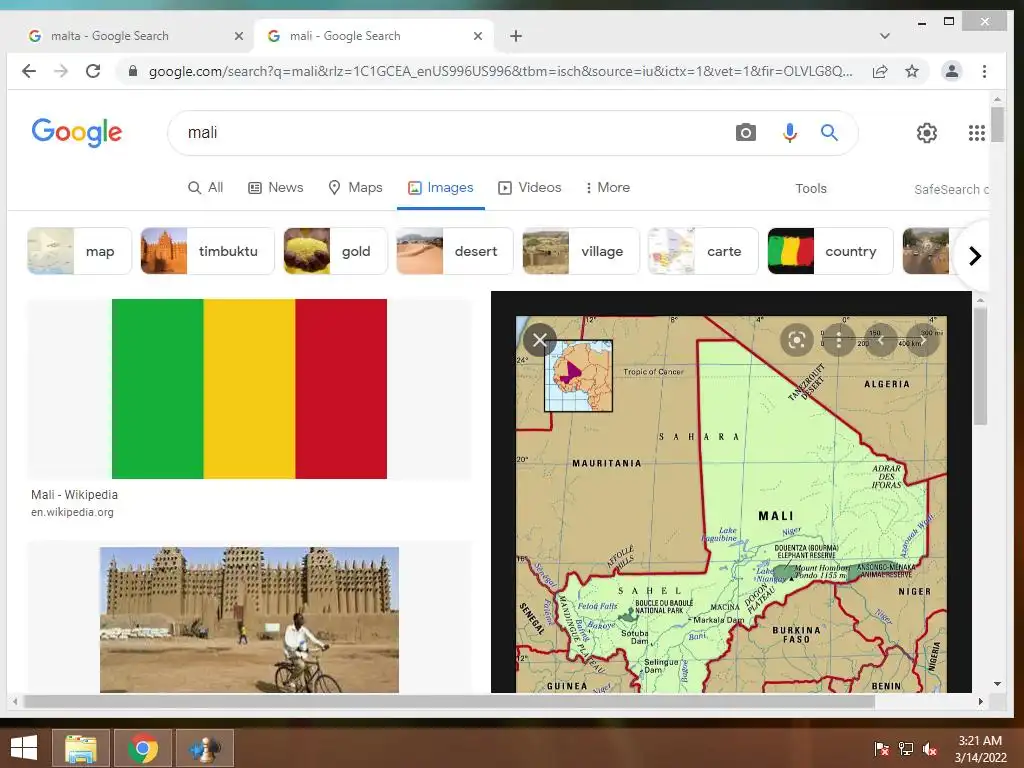The image size is (1024, 768).
Task: Open Chrome's three-dot menu
Action: [984, 71]
